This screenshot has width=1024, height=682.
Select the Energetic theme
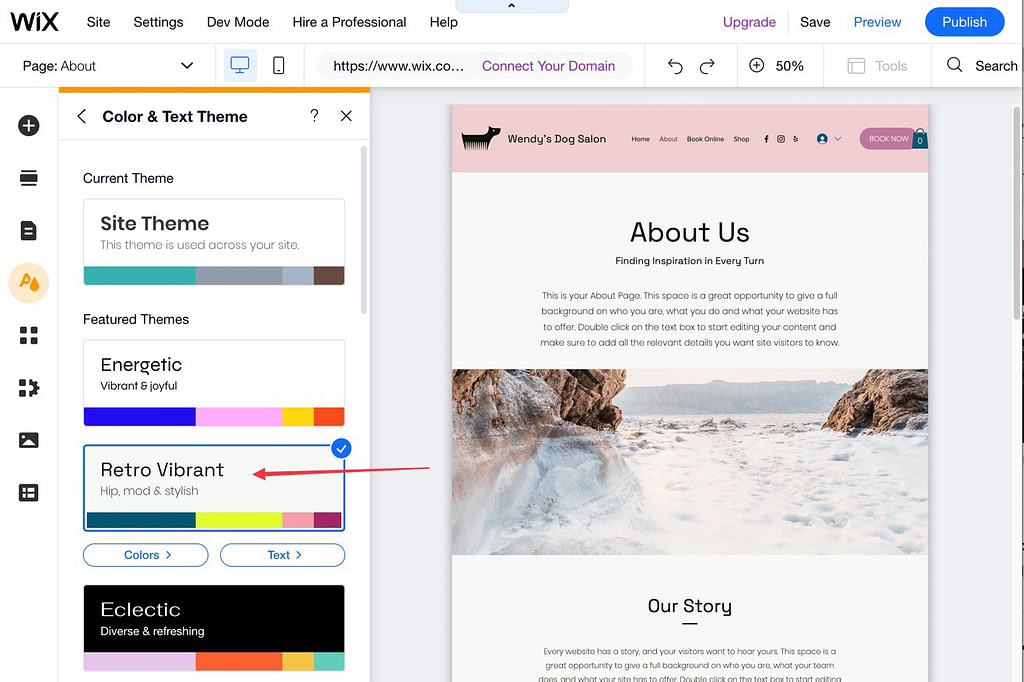[x=214, y=383]
